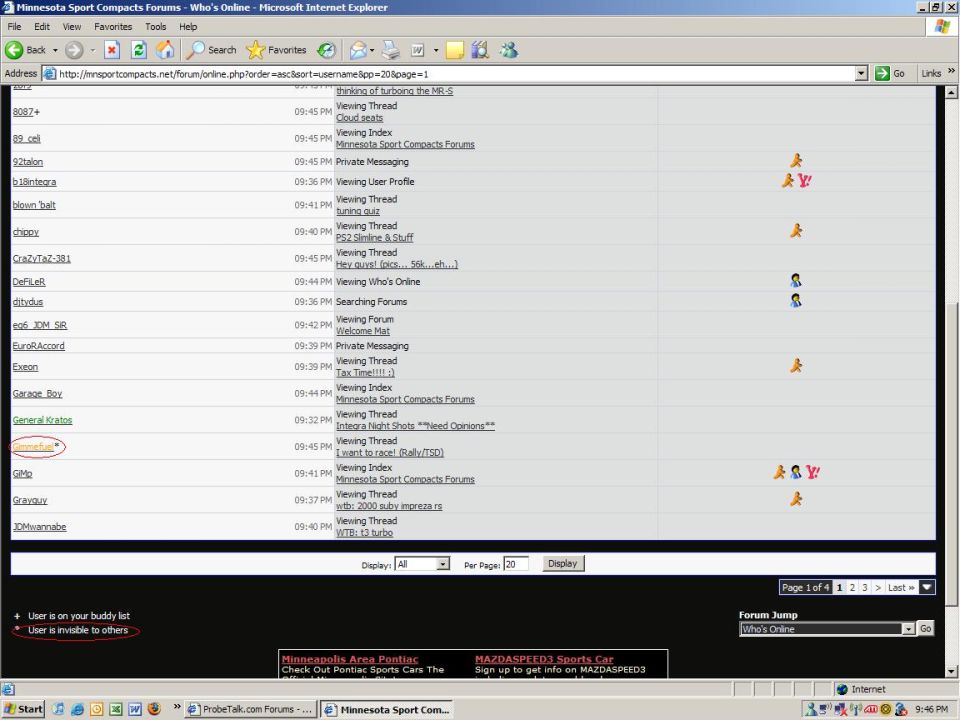
Task: Click the Display button
Action: click(x=563, y=563)
